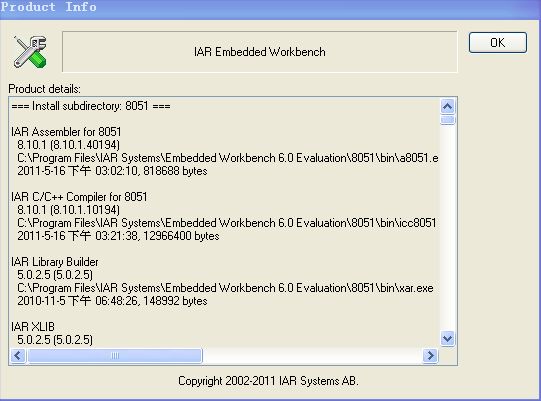The width and height of the screenshot is (541, 401).
Task: Click the vertical scrollbar thumb
Action: (x=447, y=120)
